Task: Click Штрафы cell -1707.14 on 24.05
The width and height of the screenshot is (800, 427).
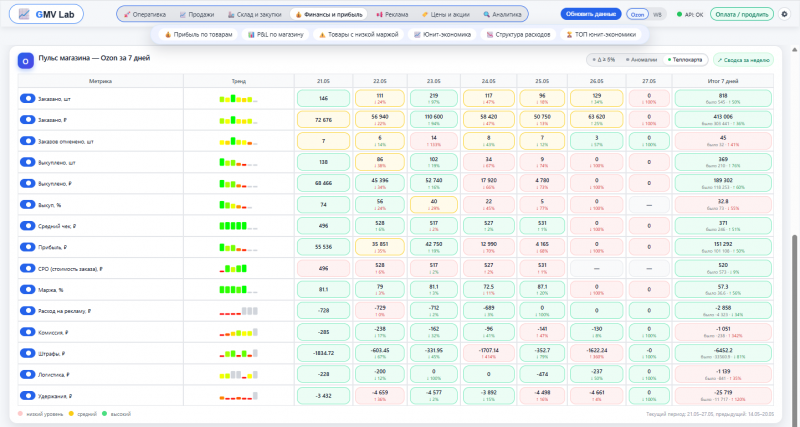Action: click(x=489, y=353)
